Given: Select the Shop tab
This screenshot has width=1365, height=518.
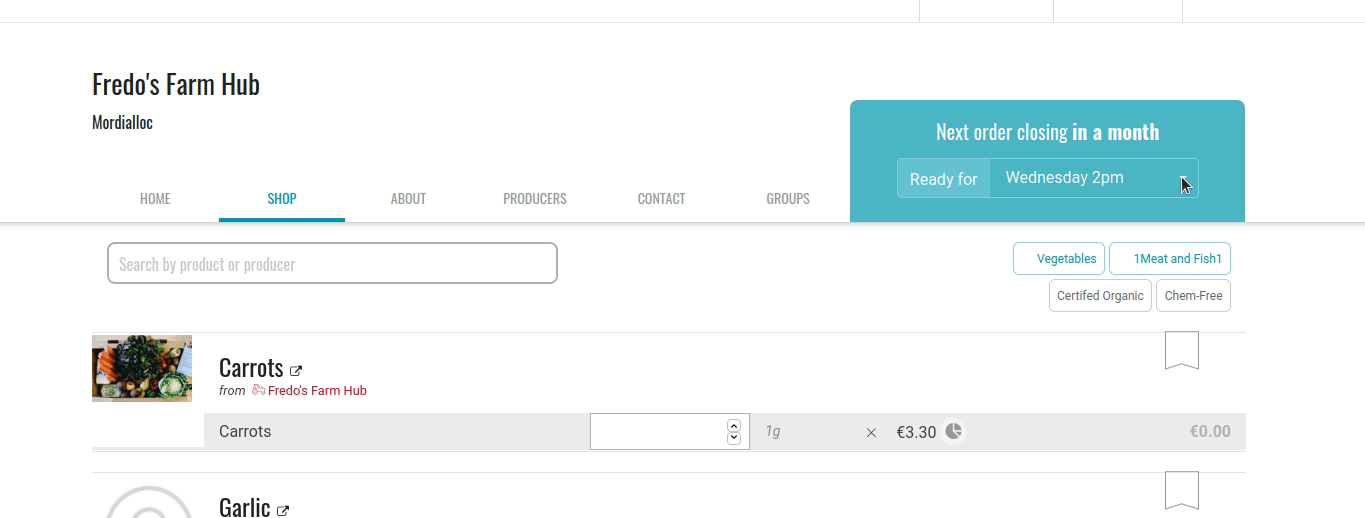Looking at the screenshot, I should point(282,199).
